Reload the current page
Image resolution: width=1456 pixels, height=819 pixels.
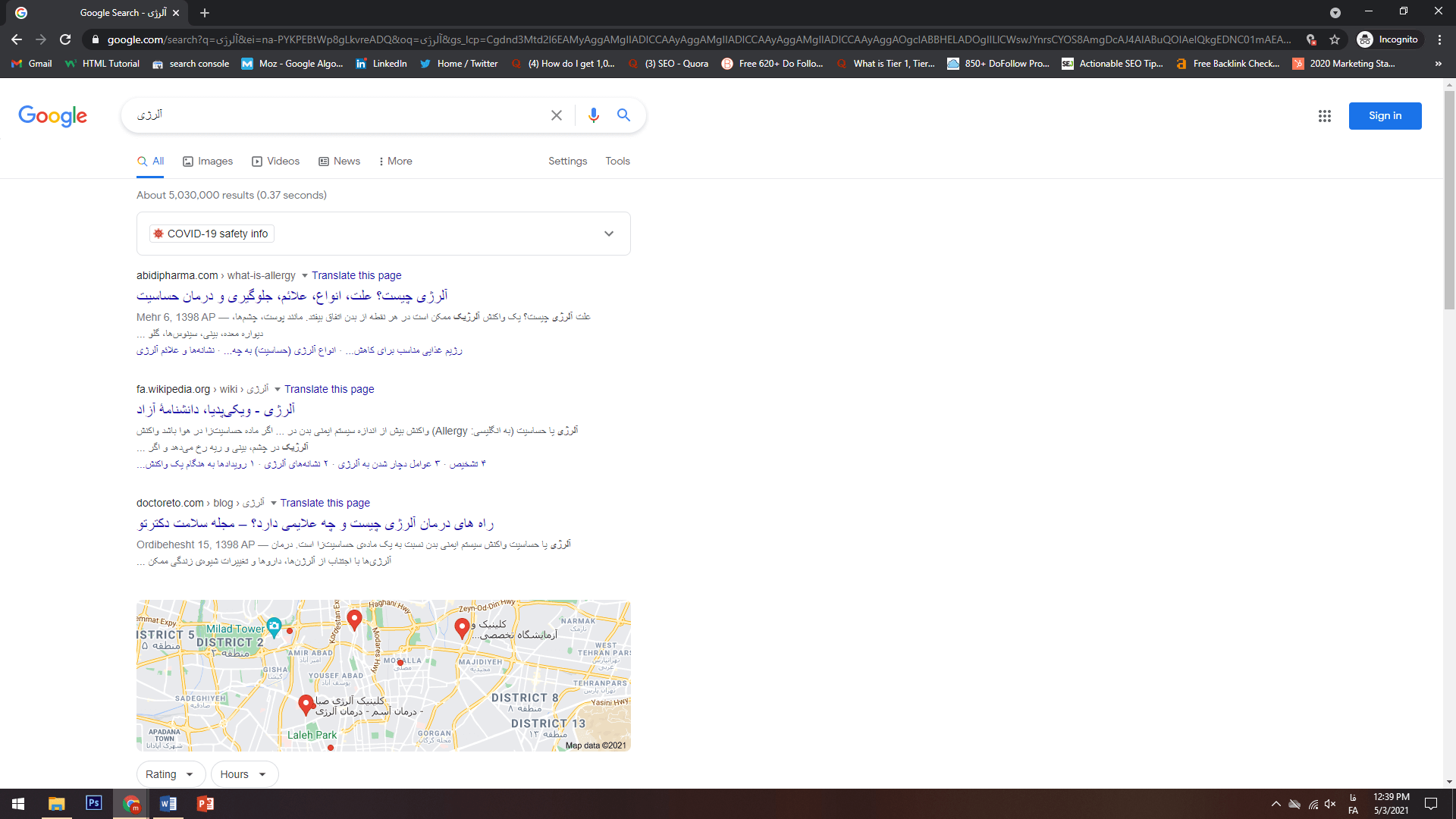click(x=65, y=39)
